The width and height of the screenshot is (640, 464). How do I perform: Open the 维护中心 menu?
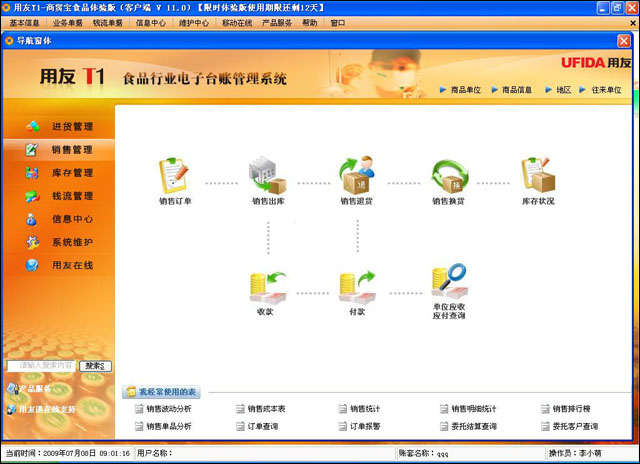click(194, 23)
